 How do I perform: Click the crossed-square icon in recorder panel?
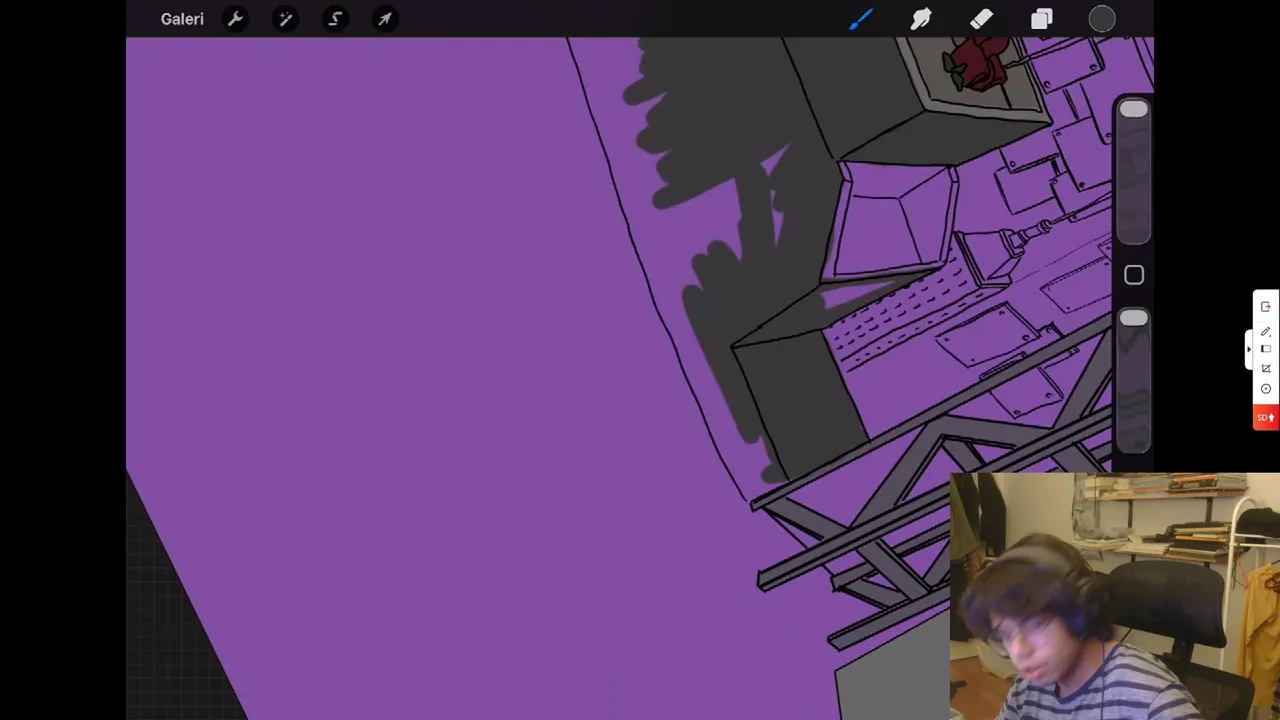tap(1266, 368)
